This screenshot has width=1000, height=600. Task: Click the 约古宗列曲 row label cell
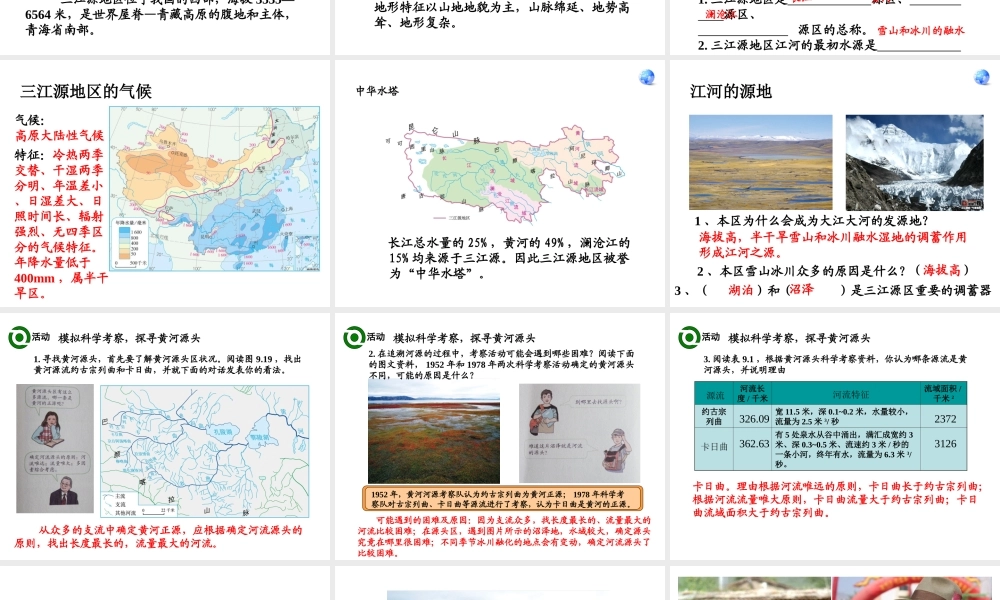[714, 417]
